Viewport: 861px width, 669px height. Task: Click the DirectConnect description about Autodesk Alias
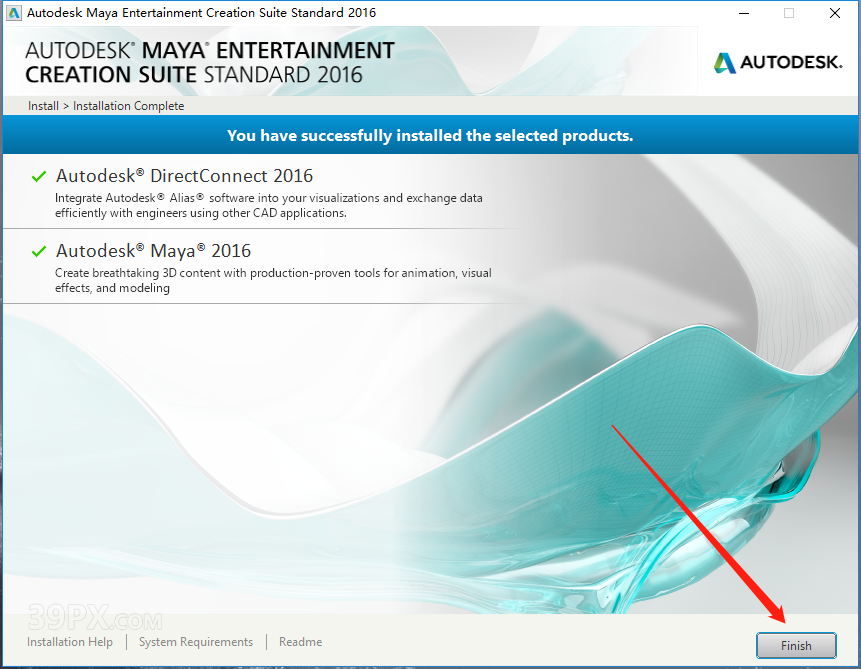[269, 205]
